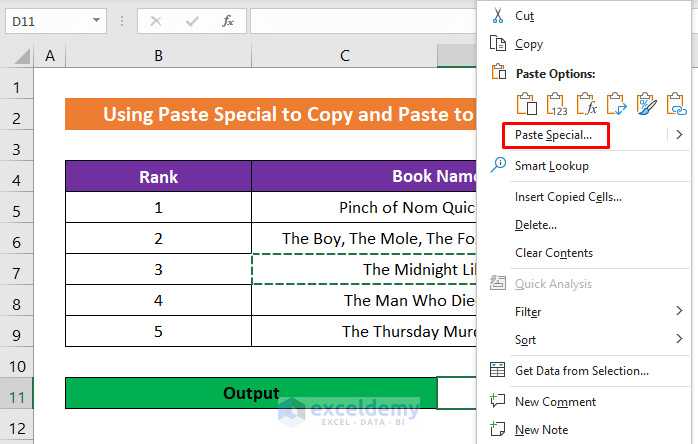Click the Insert Function fx button
Image resolution: width=698 pixels, height=444 pixels.
pos(228,20)
